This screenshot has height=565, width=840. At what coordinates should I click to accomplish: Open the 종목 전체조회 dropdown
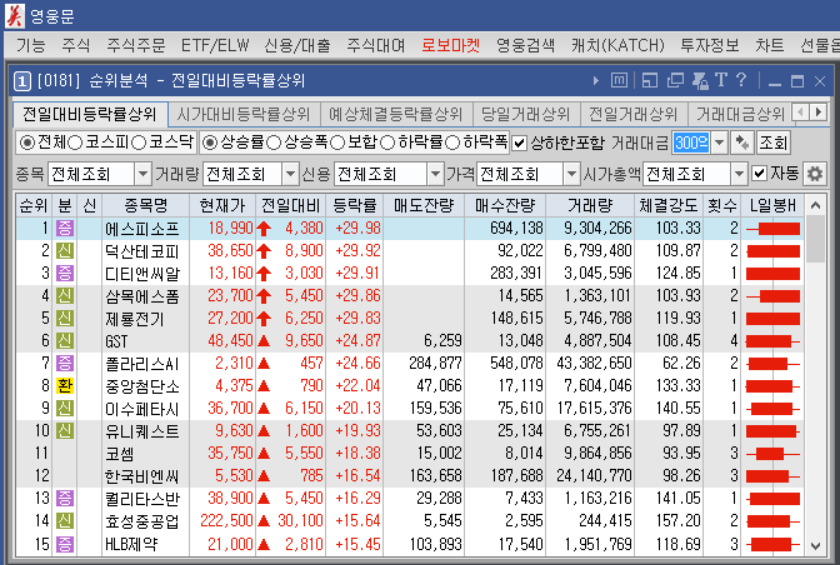click(x=142, y=174)
